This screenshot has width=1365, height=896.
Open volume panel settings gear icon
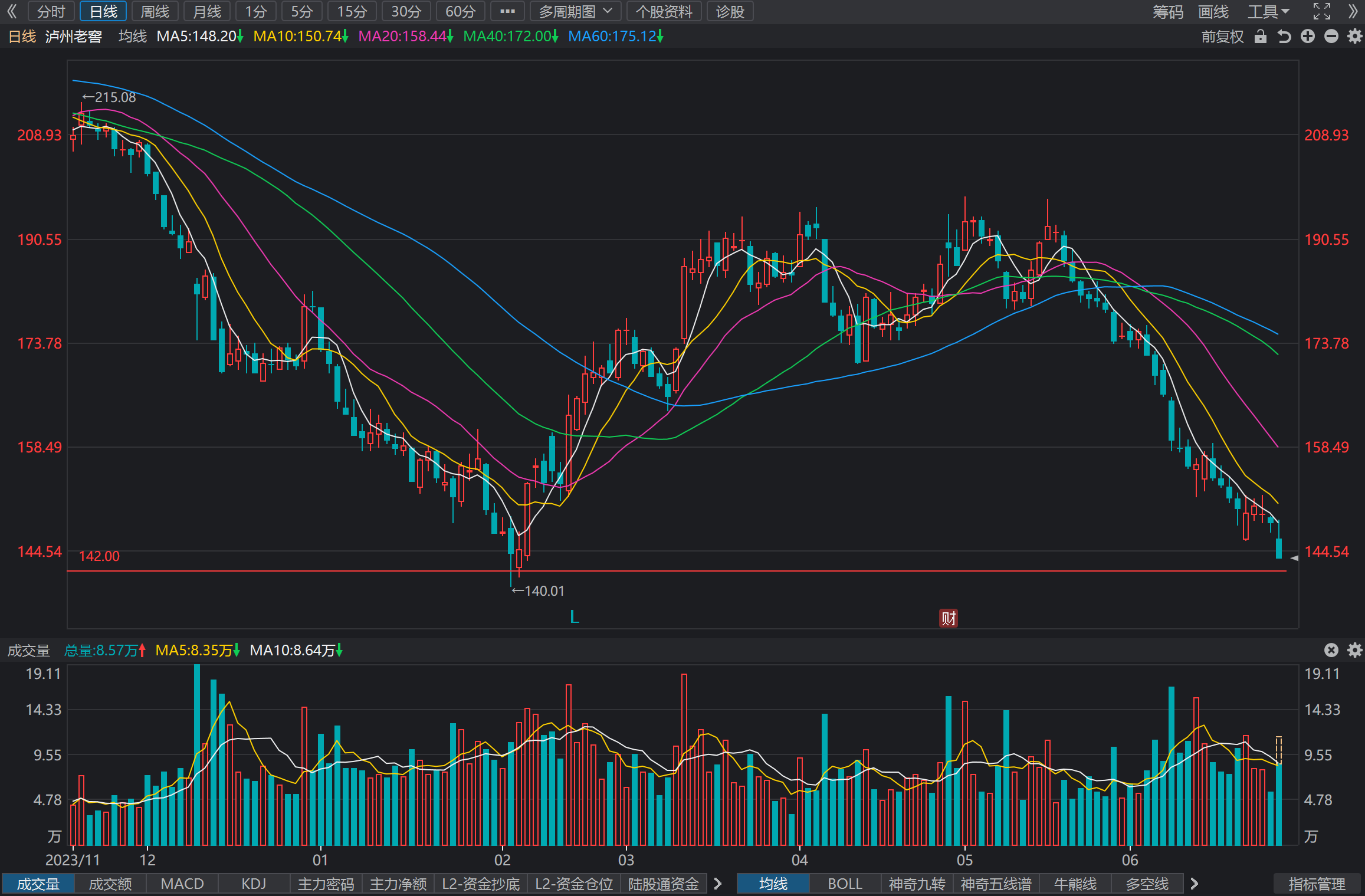1355,650
